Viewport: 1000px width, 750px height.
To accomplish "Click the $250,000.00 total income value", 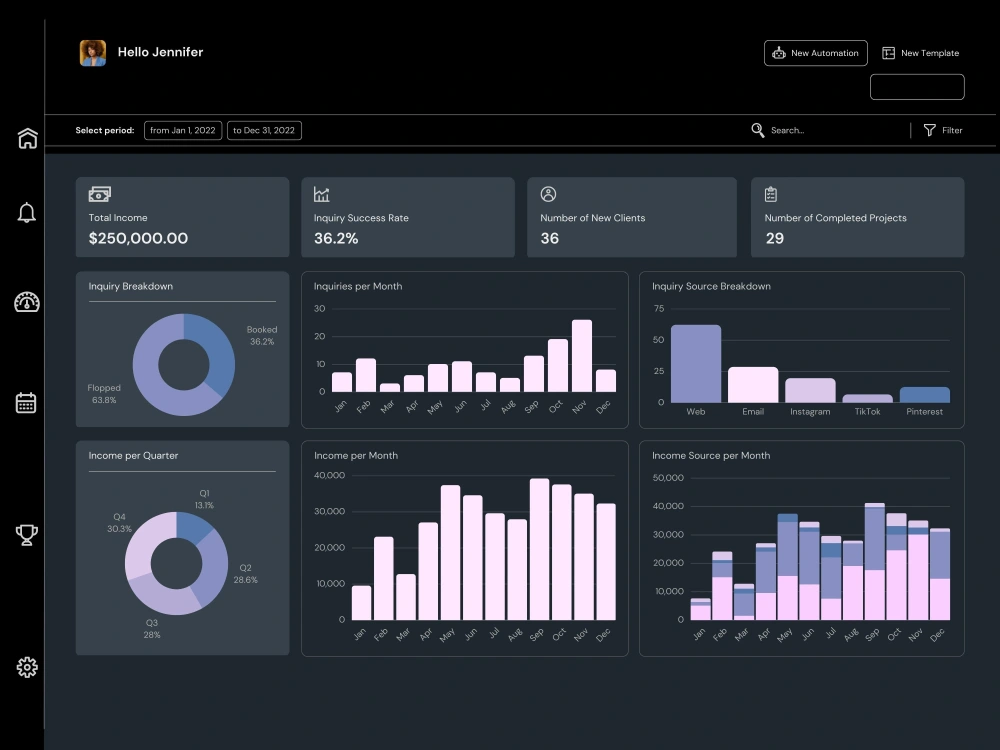I will click(138, 239).
